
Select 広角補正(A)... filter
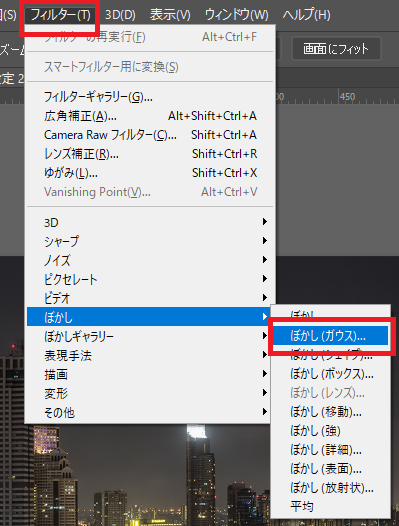click(x=150, y=116)
